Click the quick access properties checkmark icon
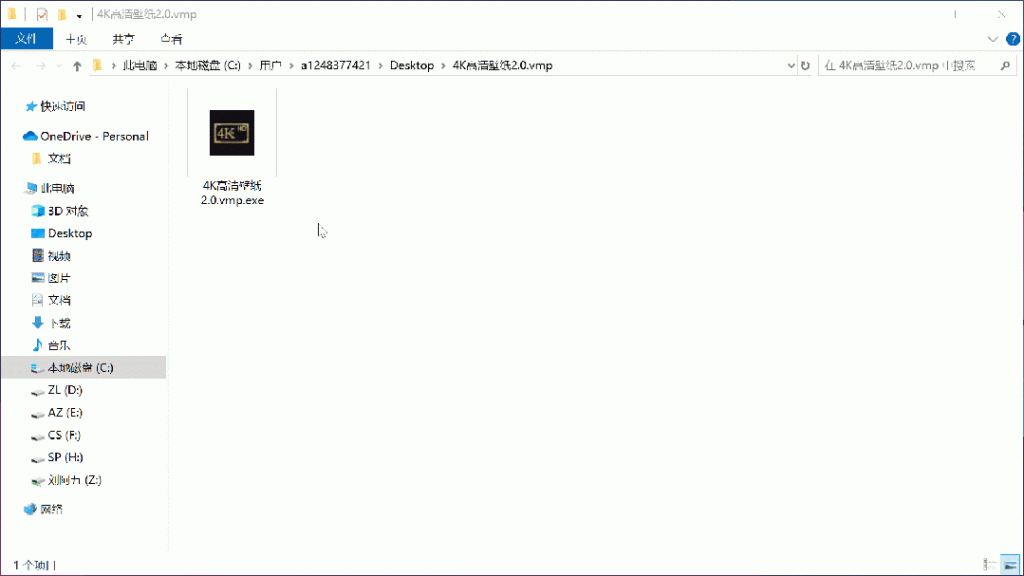This screenshot has width=1024, height=576. pyautogui.click(x=42, y=14)
